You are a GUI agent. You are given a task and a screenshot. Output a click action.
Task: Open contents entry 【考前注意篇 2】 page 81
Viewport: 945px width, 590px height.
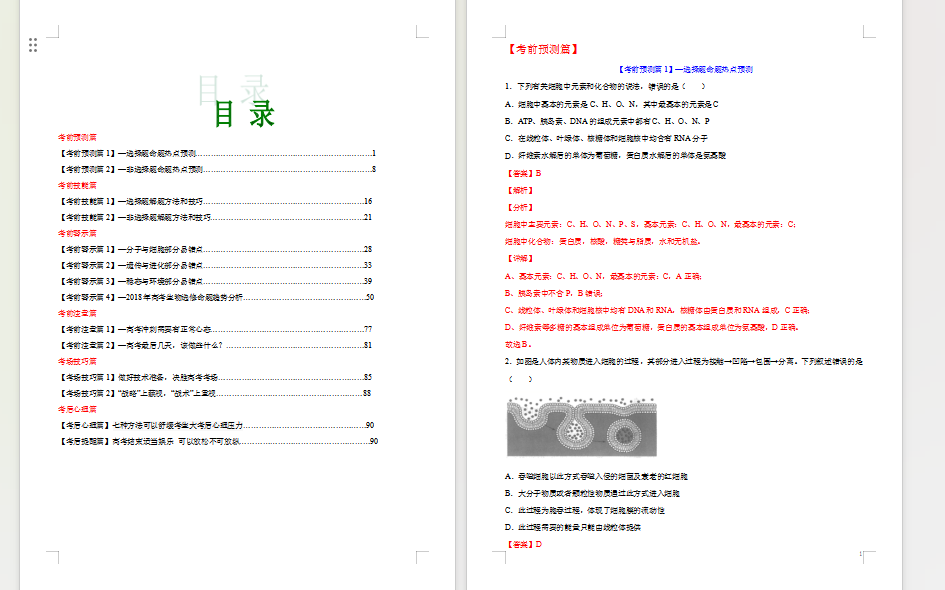coord(215,345)
